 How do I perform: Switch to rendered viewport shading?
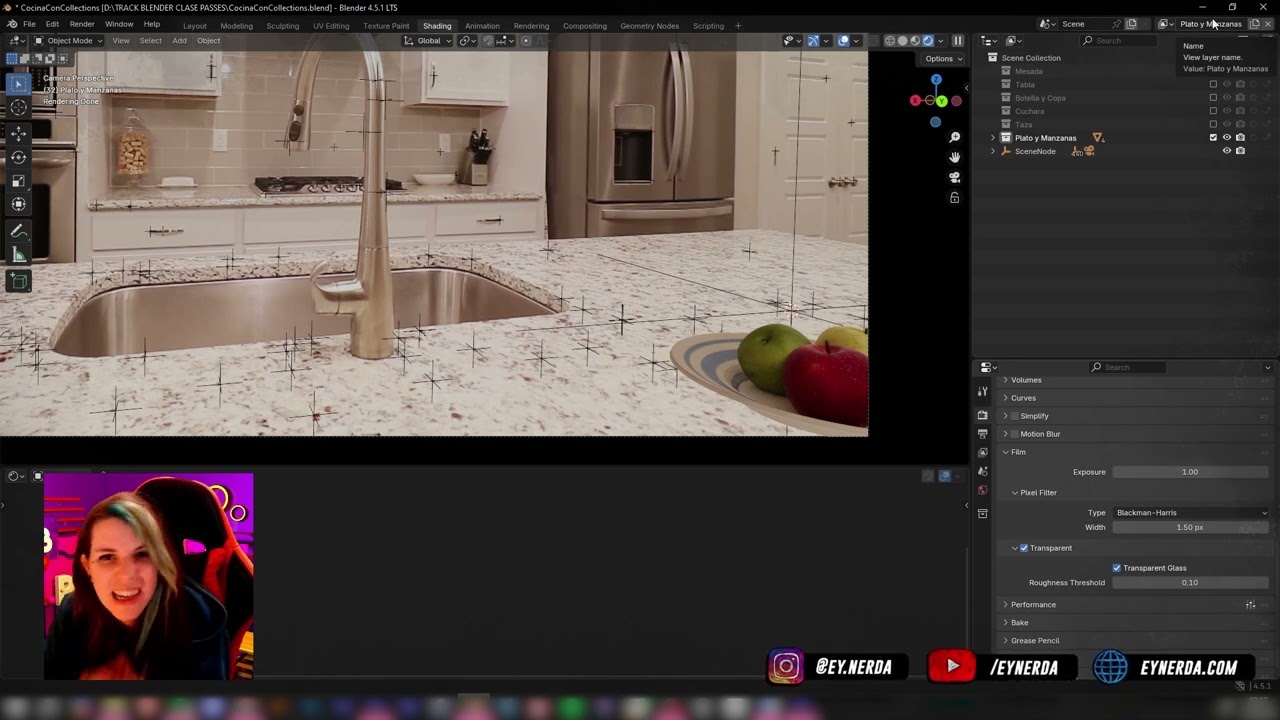[928, 41]
